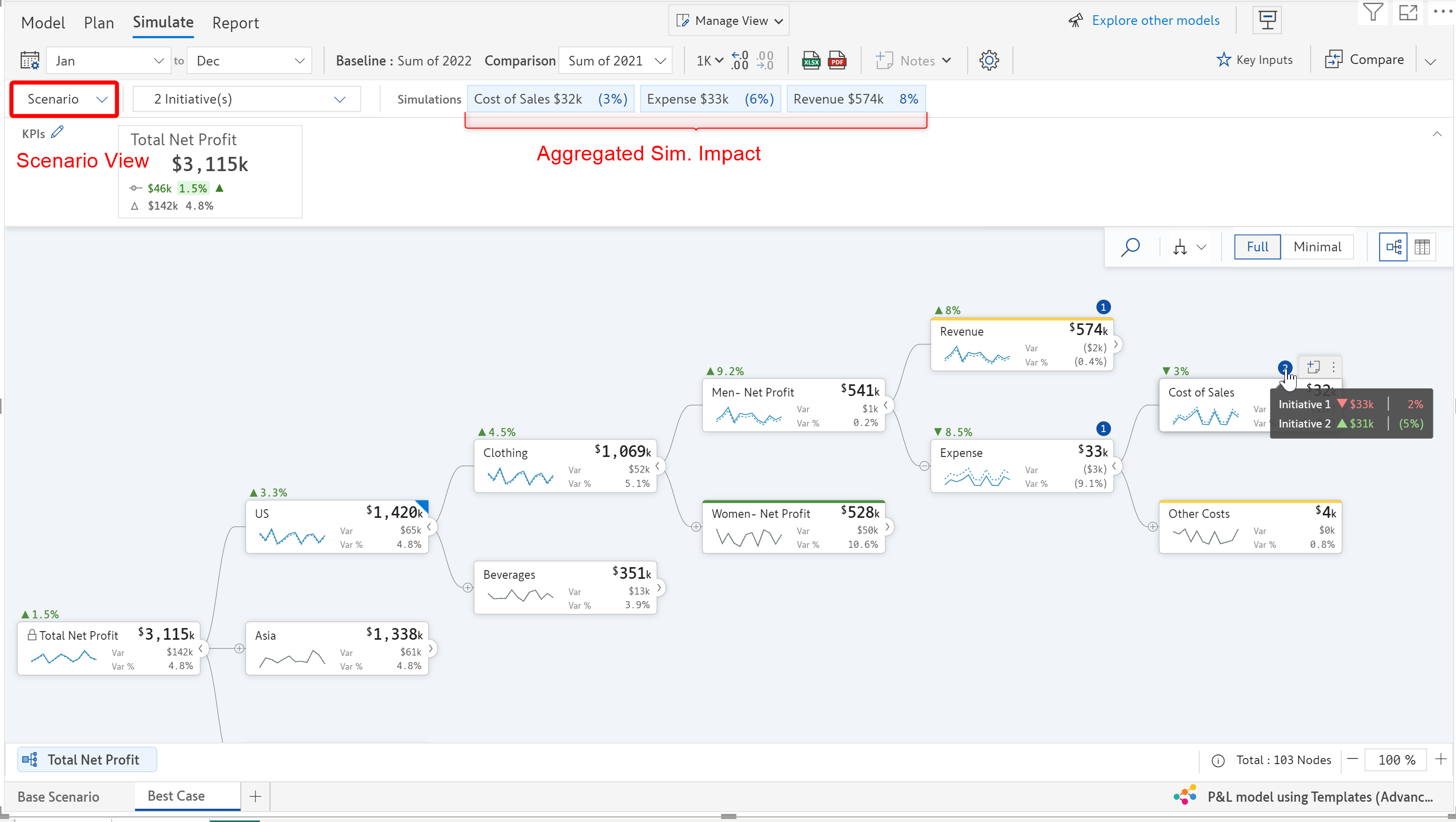The image size is (1456, 822).
Task: Increase decimal places icon
Action: [739, 60]
